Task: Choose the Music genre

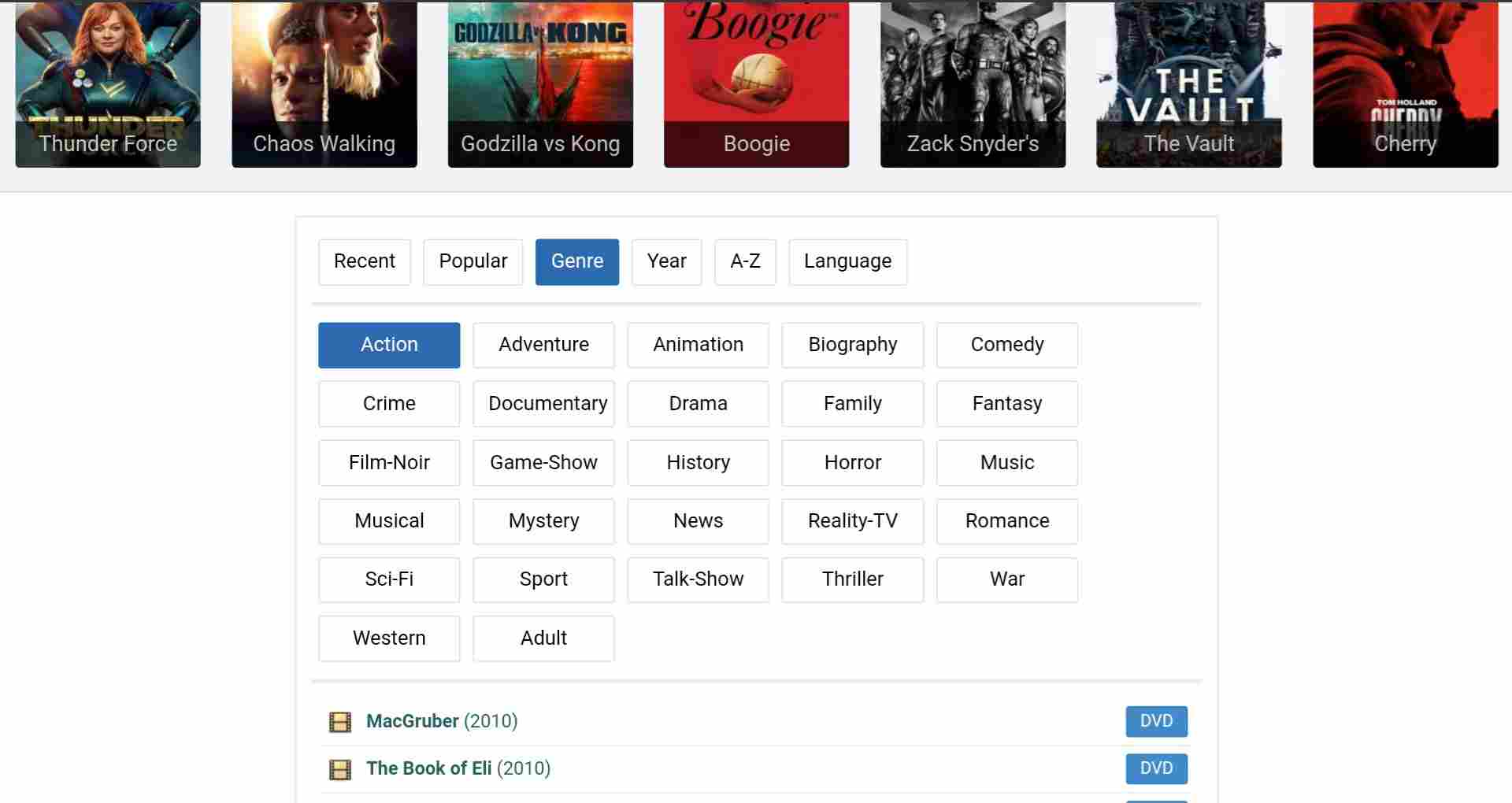Action: tap(1007, 463)
